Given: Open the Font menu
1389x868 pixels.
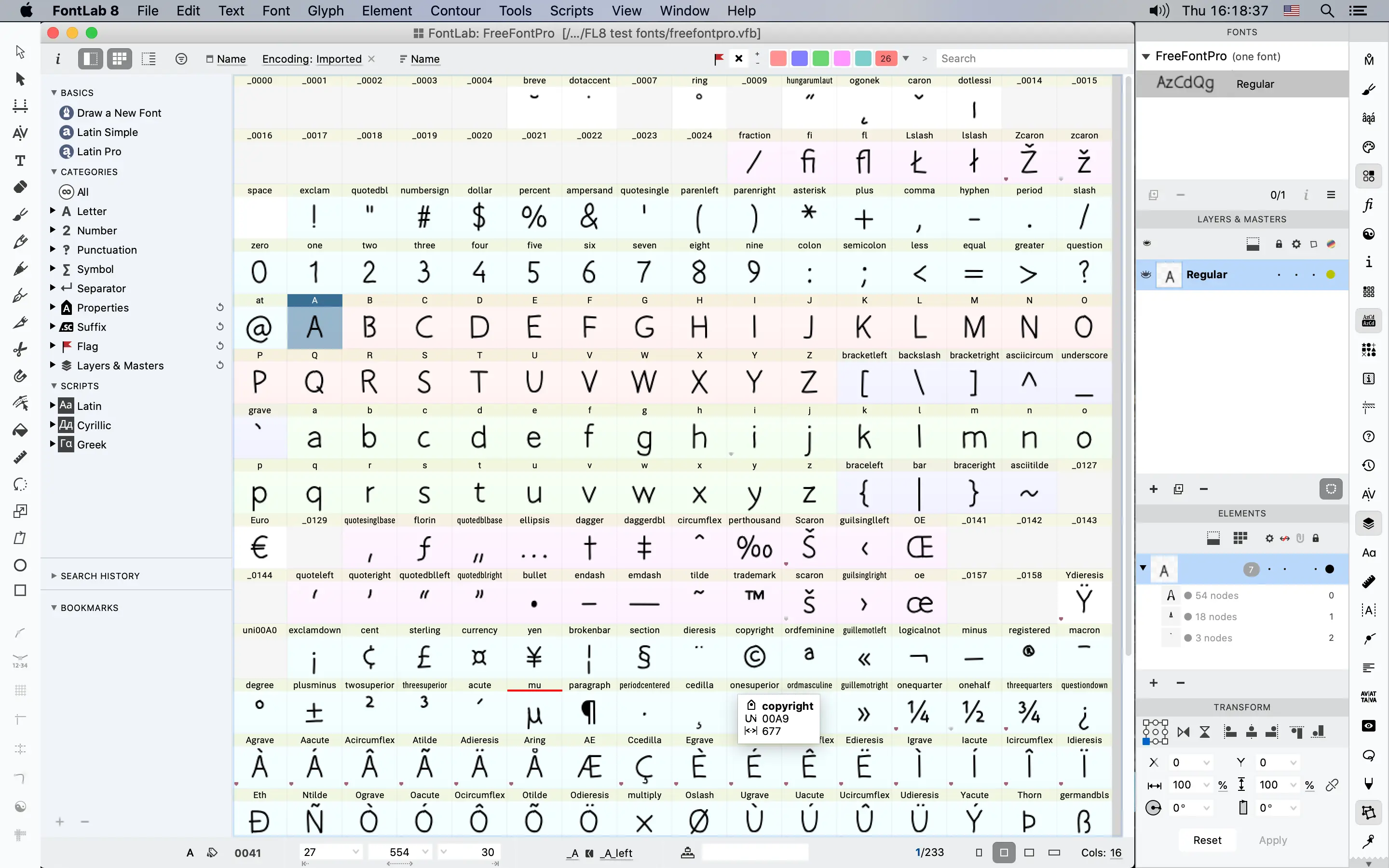Looking at the screenshot, I should click(x=276, y=10).
